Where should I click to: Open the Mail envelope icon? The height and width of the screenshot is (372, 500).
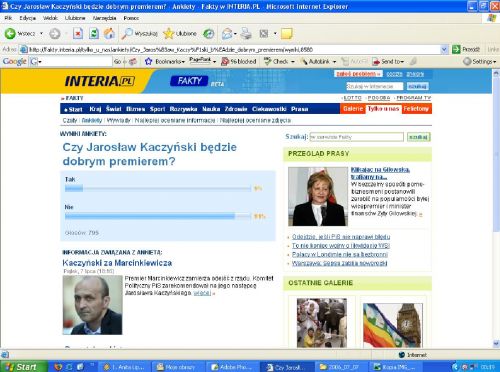227,33
